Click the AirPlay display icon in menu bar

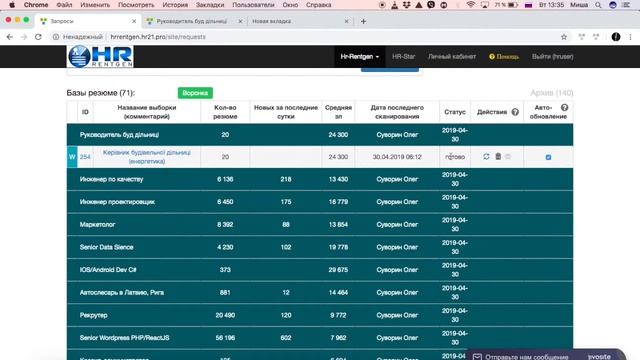click(x=484, y=5)
